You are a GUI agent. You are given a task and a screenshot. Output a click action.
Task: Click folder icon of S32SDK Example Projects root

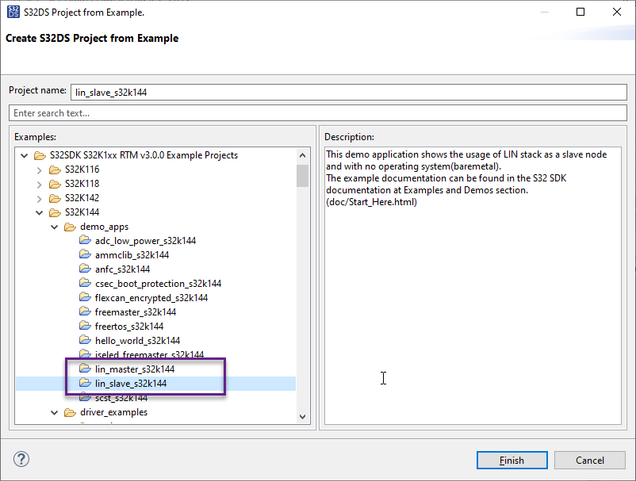click(x=40, y=155)
